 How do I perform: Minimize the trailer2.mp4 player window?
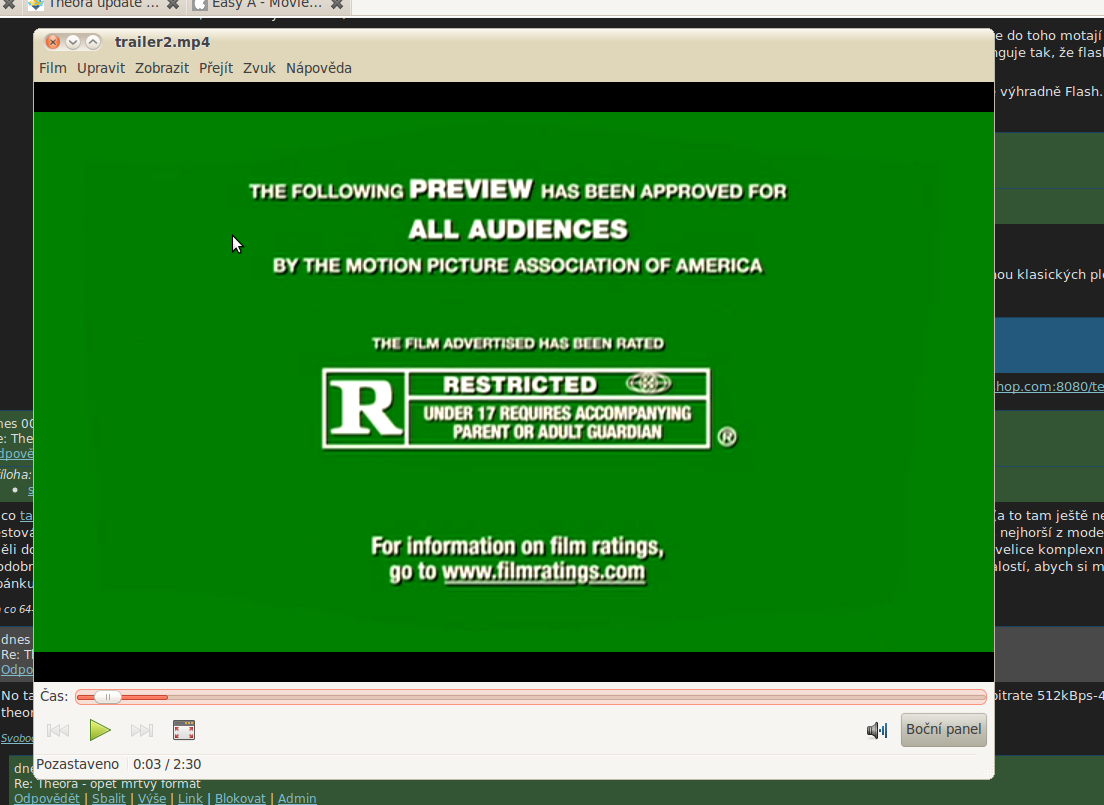tap(73, 42)
